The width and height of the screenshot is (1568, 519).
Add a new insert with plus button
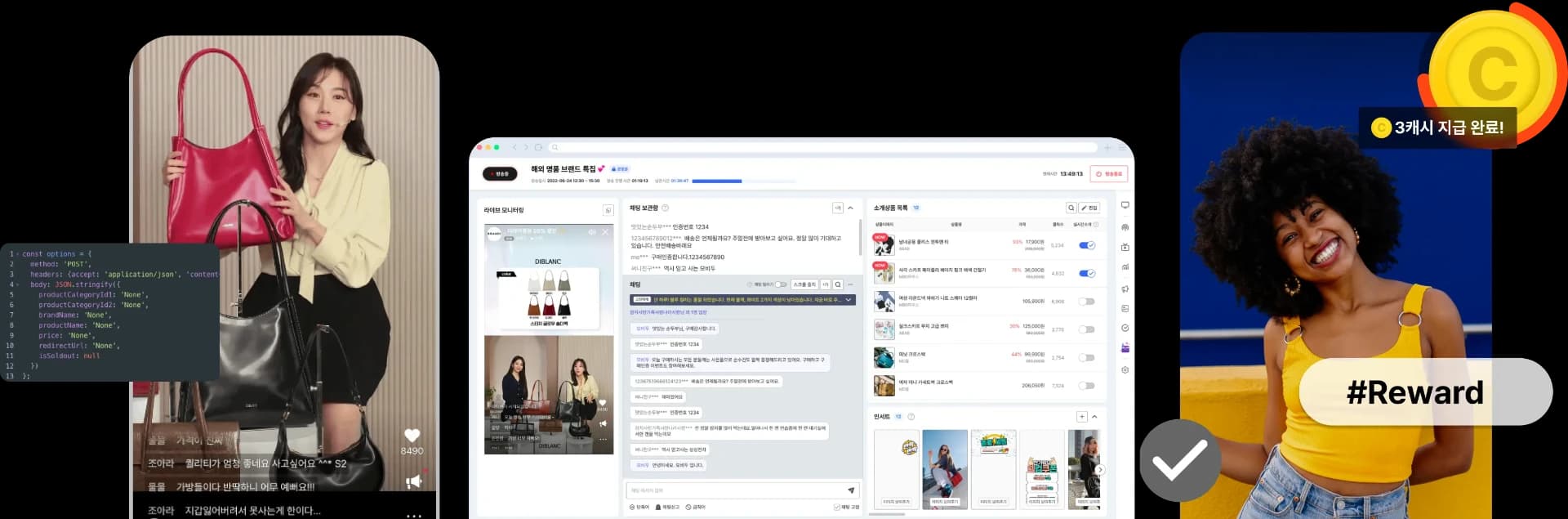coord(1081,417)
